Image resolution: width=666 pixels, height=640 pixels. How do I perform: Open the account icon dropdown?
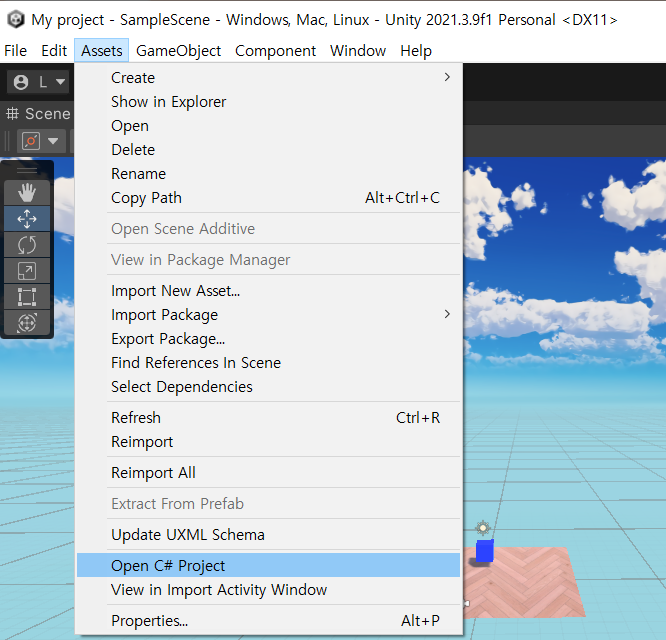click(38, 82)
